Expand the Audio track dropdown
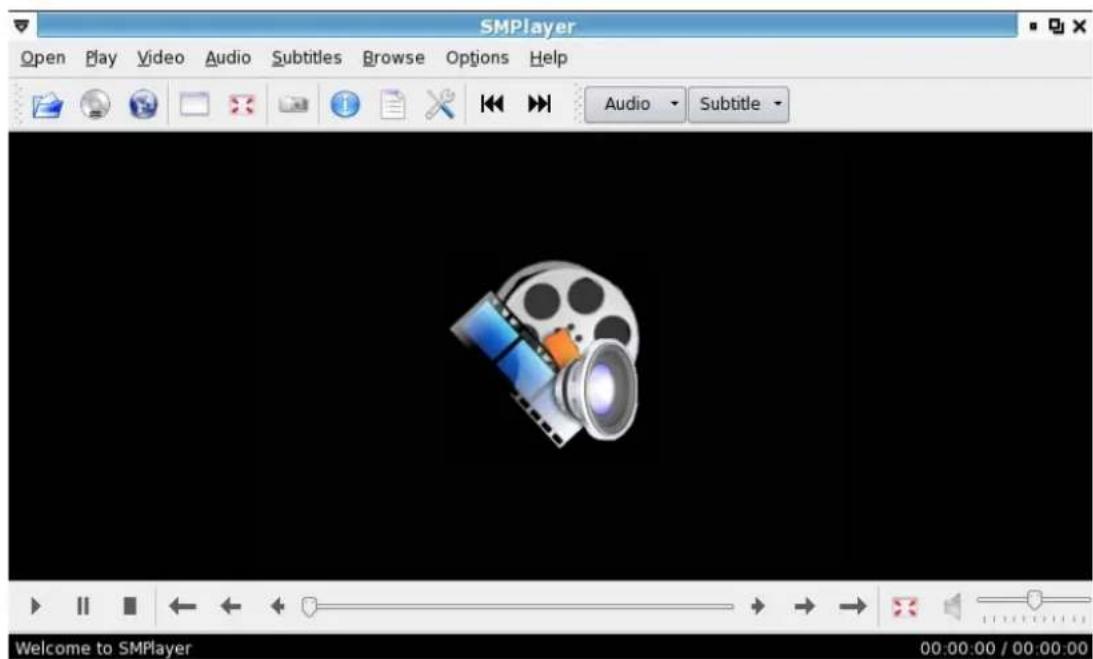The image size is (1093, 659). point(635,104)
